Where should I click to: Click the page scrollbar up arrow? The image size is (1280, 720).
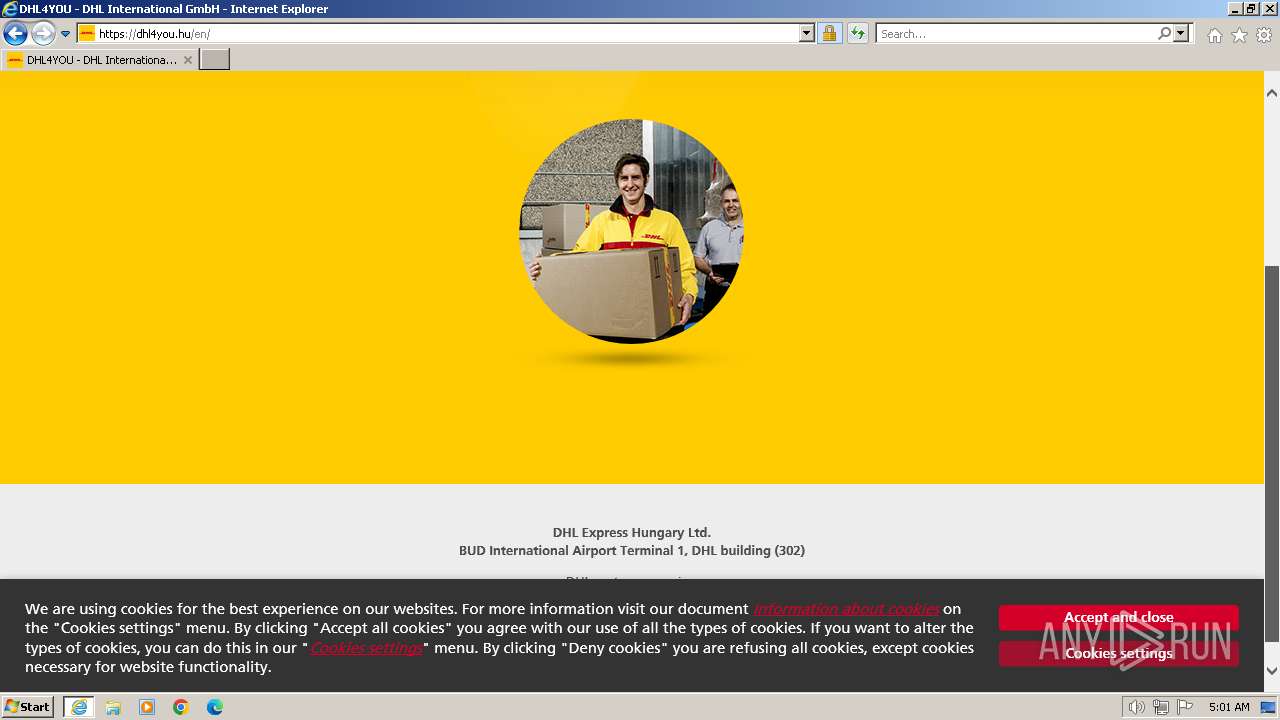click(1272, 93)
